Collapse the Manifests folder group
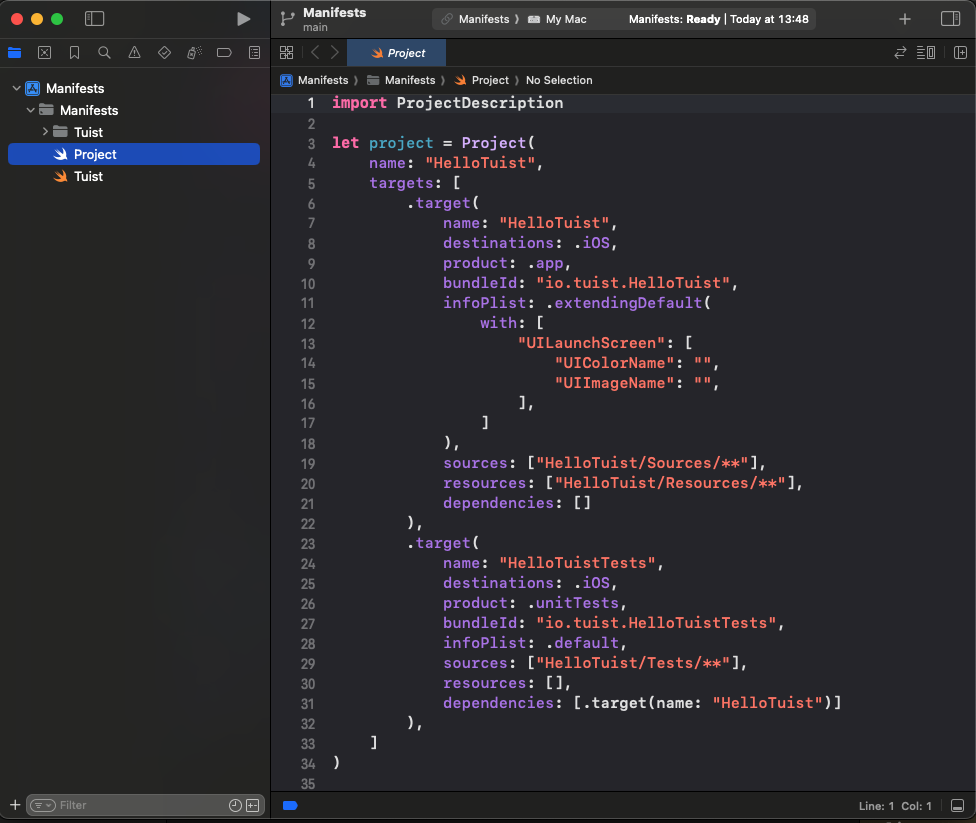 pyautogui.click(x=31, y=110)
